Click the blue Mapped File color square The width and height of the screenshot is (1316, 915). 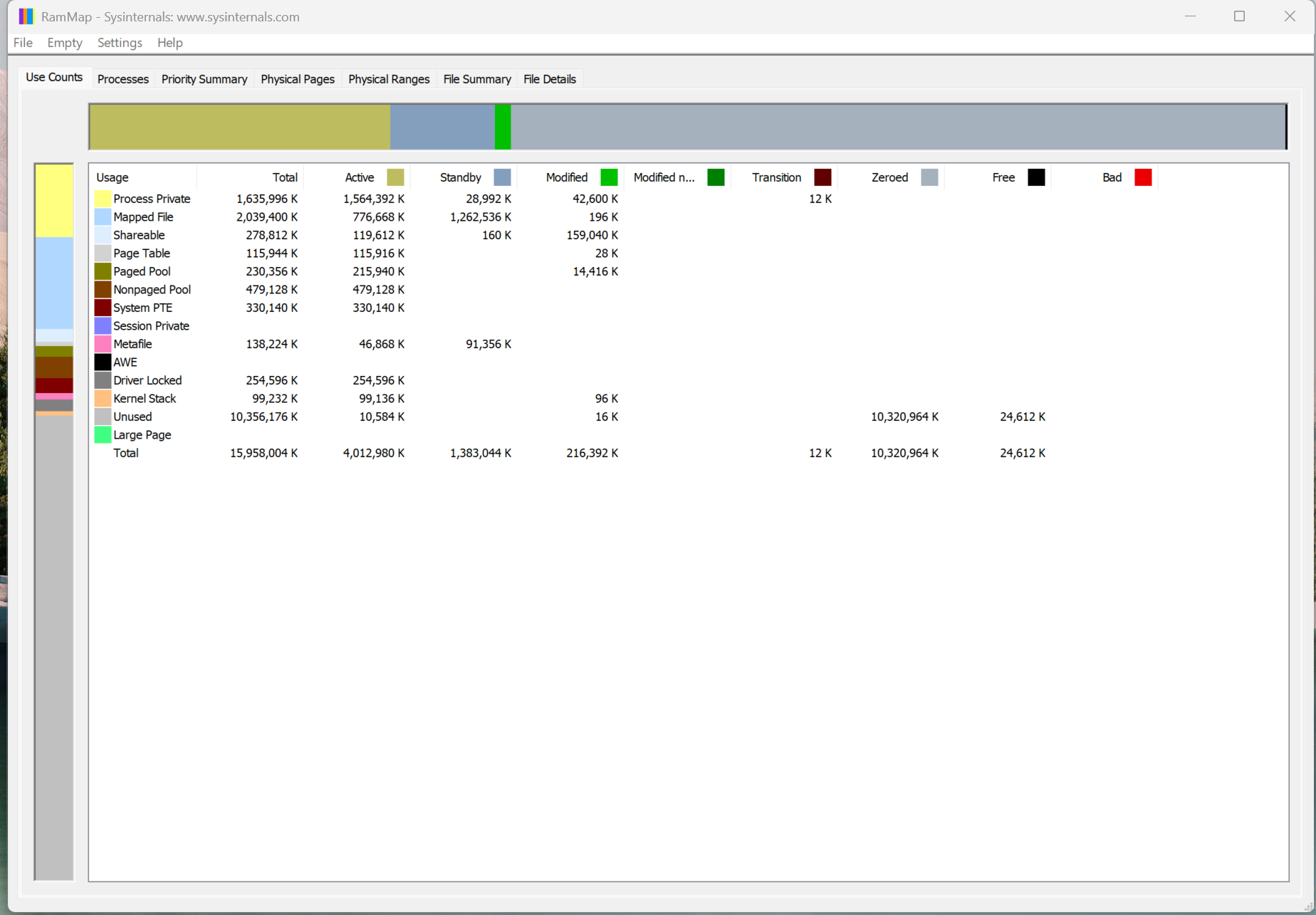tap(103, 216)
